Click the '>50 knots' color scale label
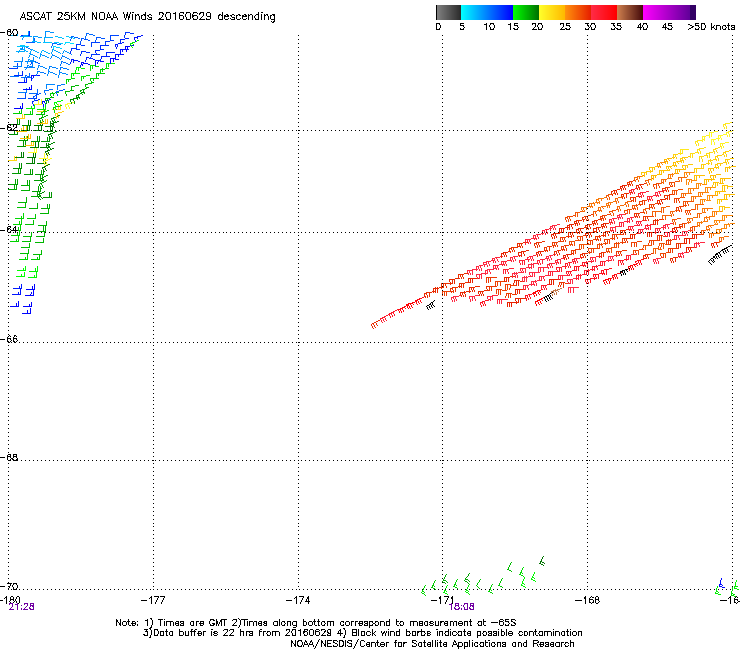This screenshot has height=650, width=740. pos(711,27)
